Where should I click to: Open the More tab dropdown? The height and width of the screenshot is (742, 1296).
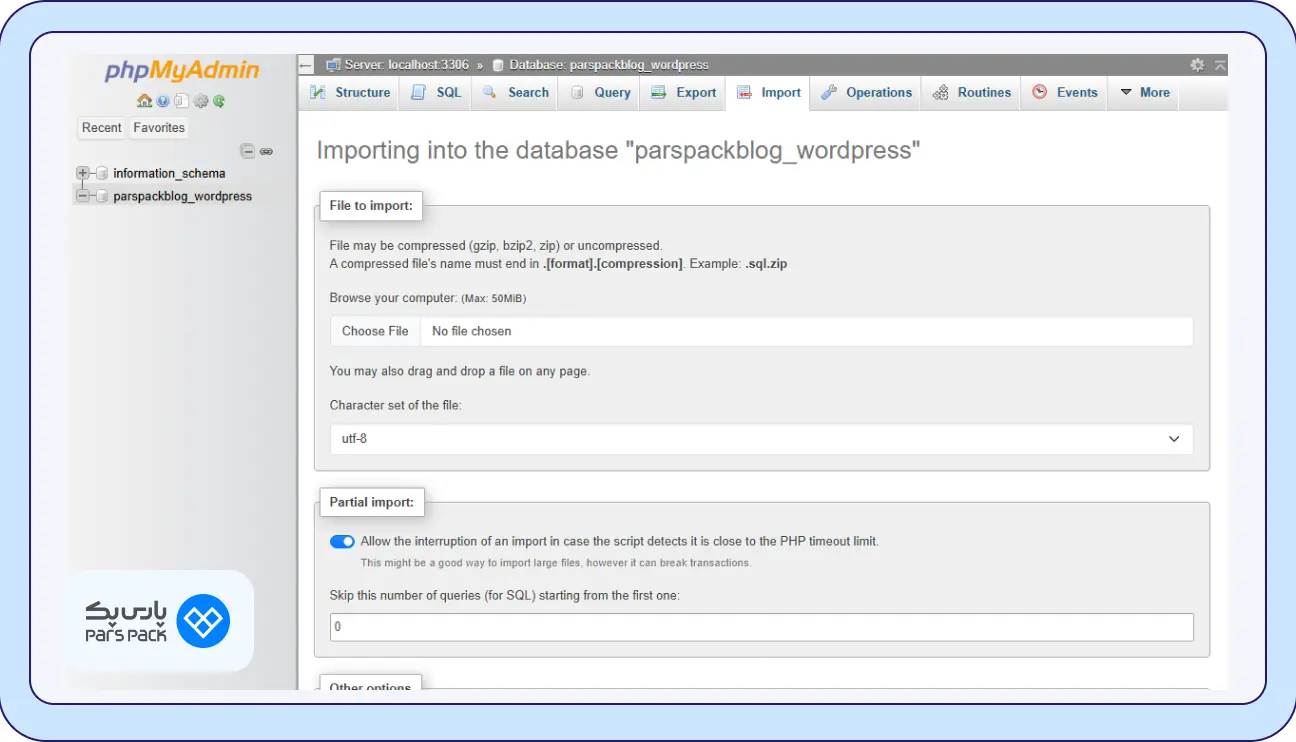(x=1144, y=92)
